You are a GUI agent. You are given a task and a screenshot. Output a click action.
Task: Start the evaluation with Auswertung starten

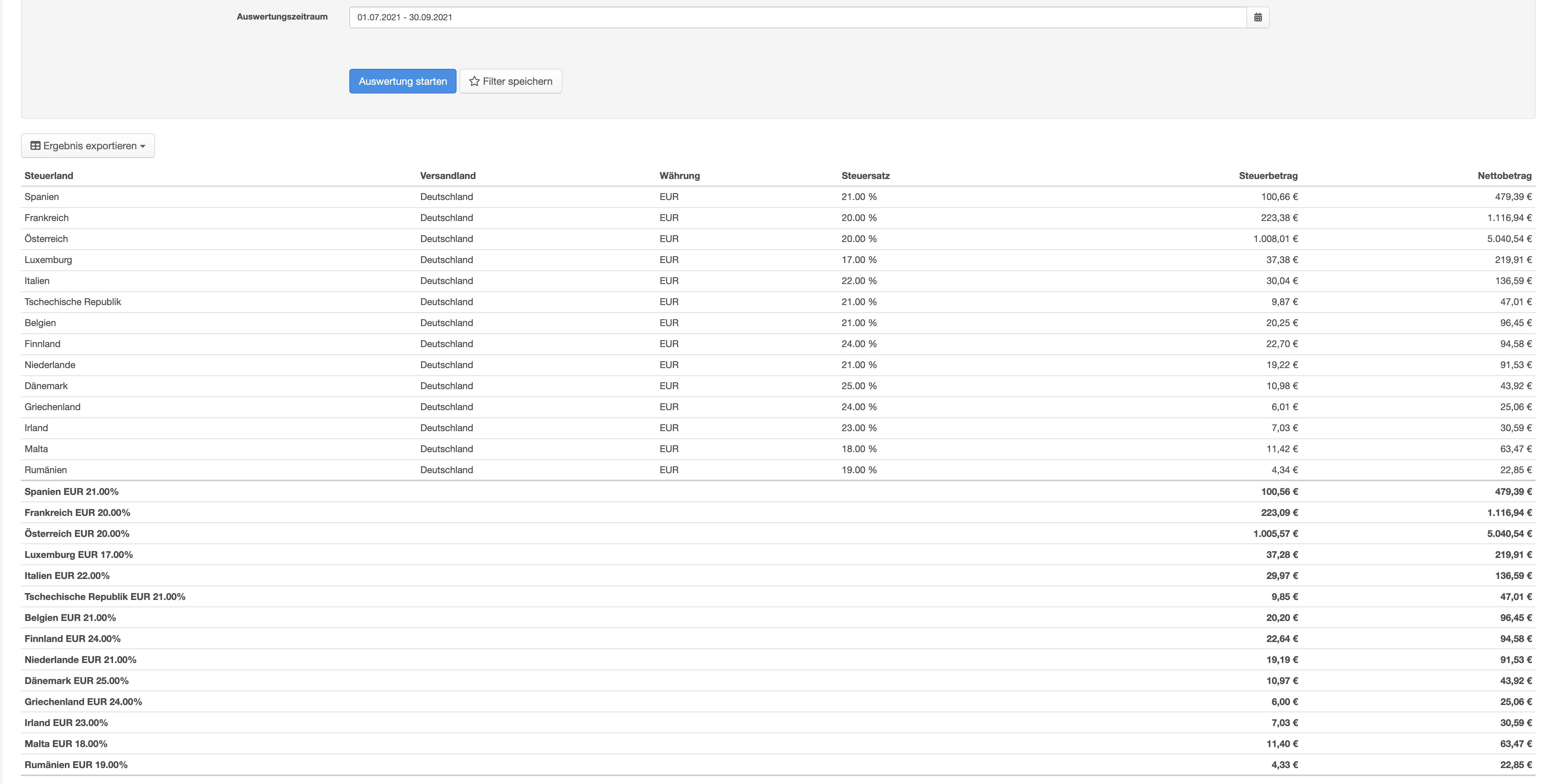(x=402, y=82)
